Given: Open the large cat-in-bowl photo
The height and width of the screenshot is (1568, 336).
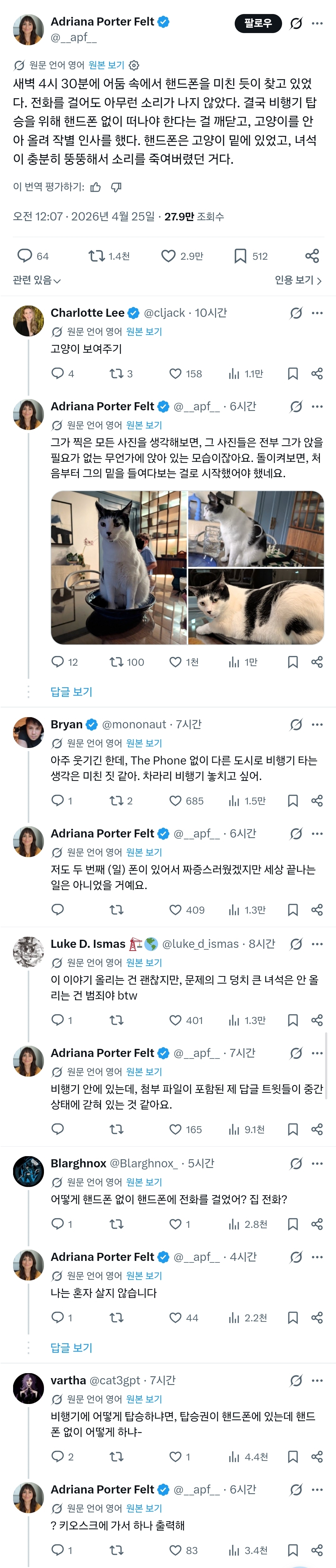Looking at the screenshot, I should point(119,567).
